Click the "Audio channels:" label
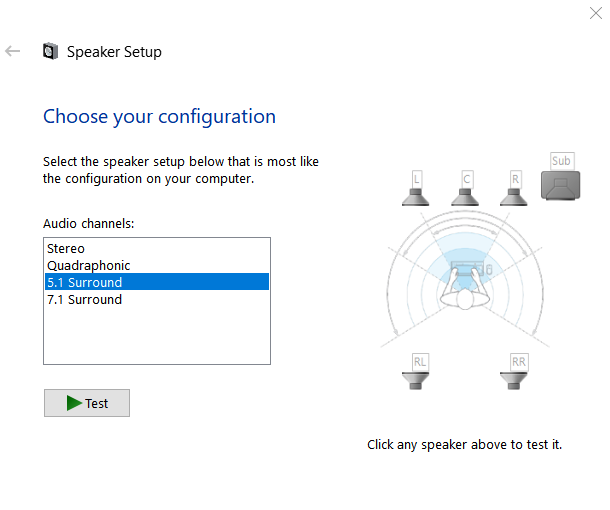Viewport: 610px width, 510px height. pos(89,223)
